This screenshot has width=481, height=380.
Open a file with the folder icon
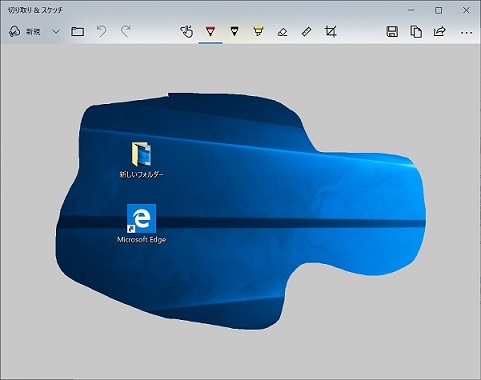coord(77,32)
